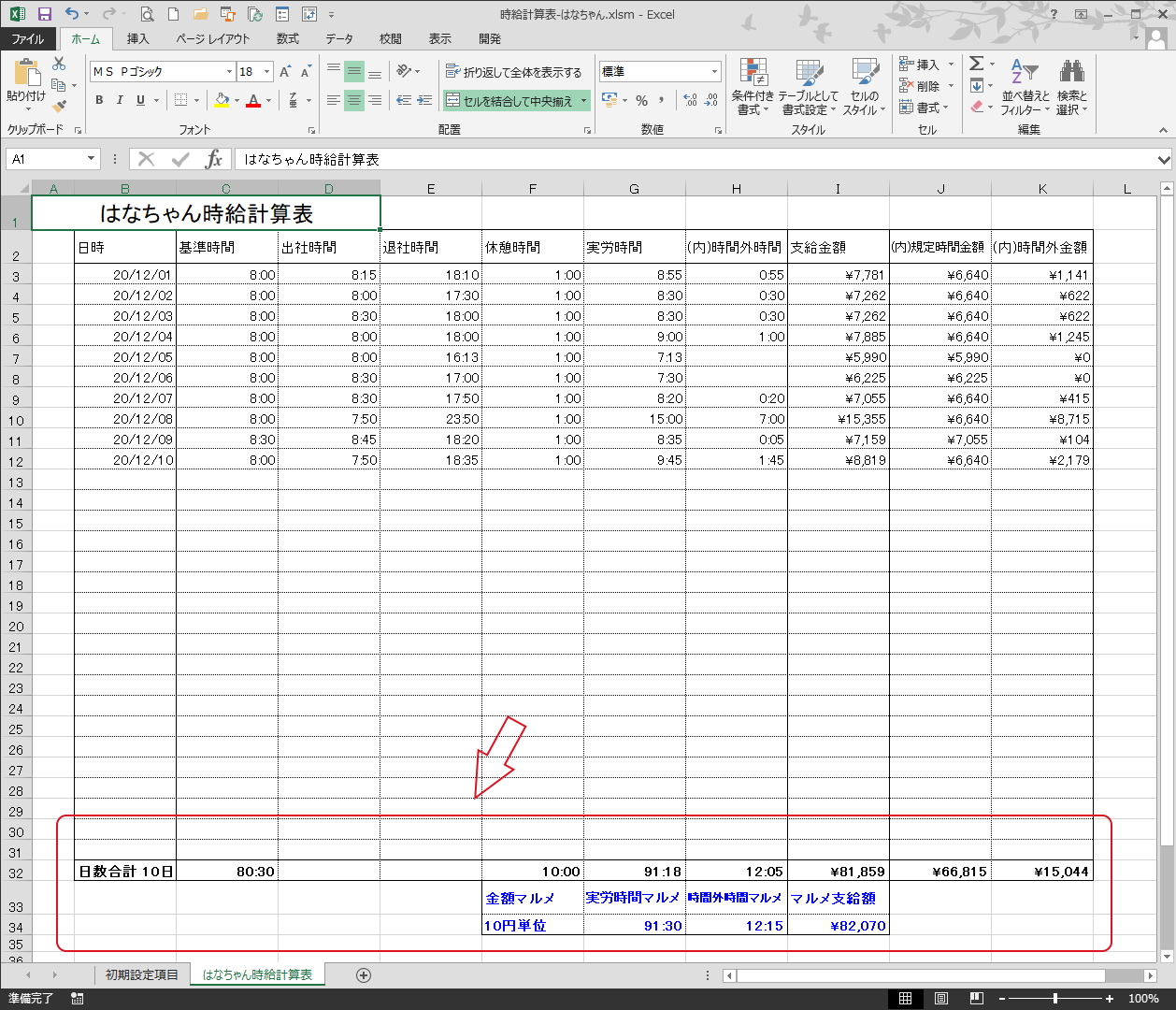Viewport: 1176px width, 1010px height.
Task: Toggle bold formatting
Action: point(99,101)
